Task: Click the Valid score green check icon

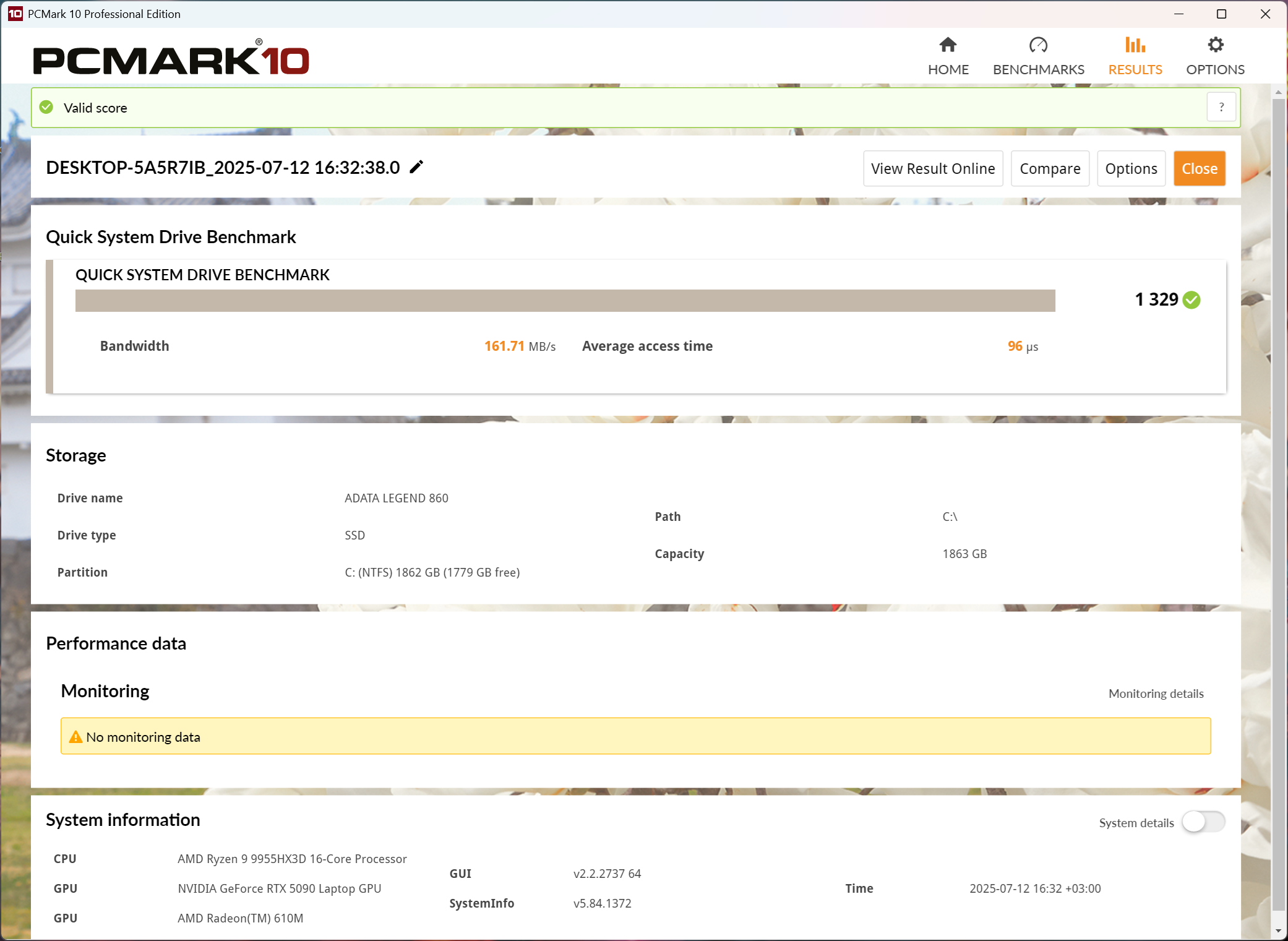Action: (x=46, y=108)
